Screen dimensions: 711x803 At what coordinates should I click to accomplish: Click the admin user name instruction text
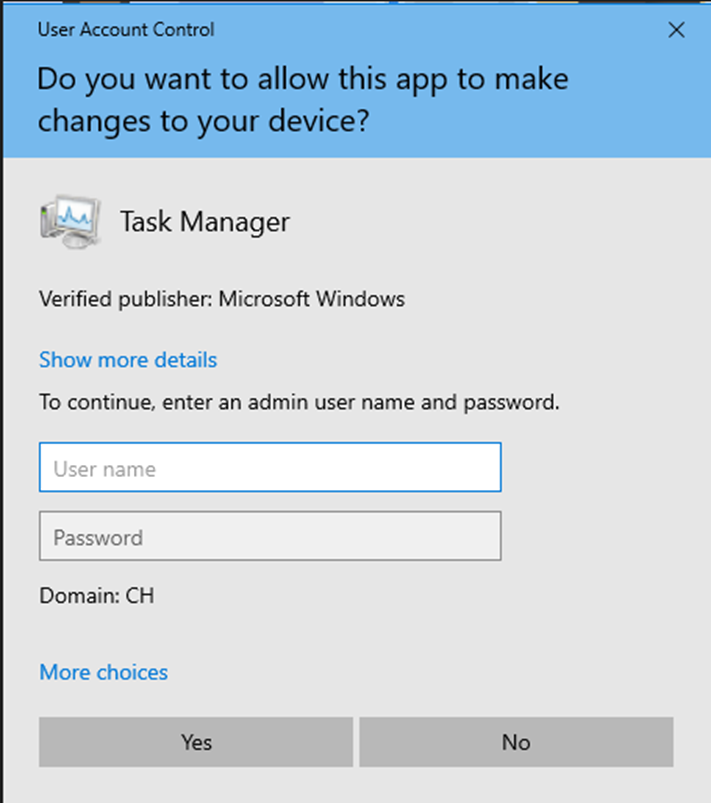pos(299,403)
